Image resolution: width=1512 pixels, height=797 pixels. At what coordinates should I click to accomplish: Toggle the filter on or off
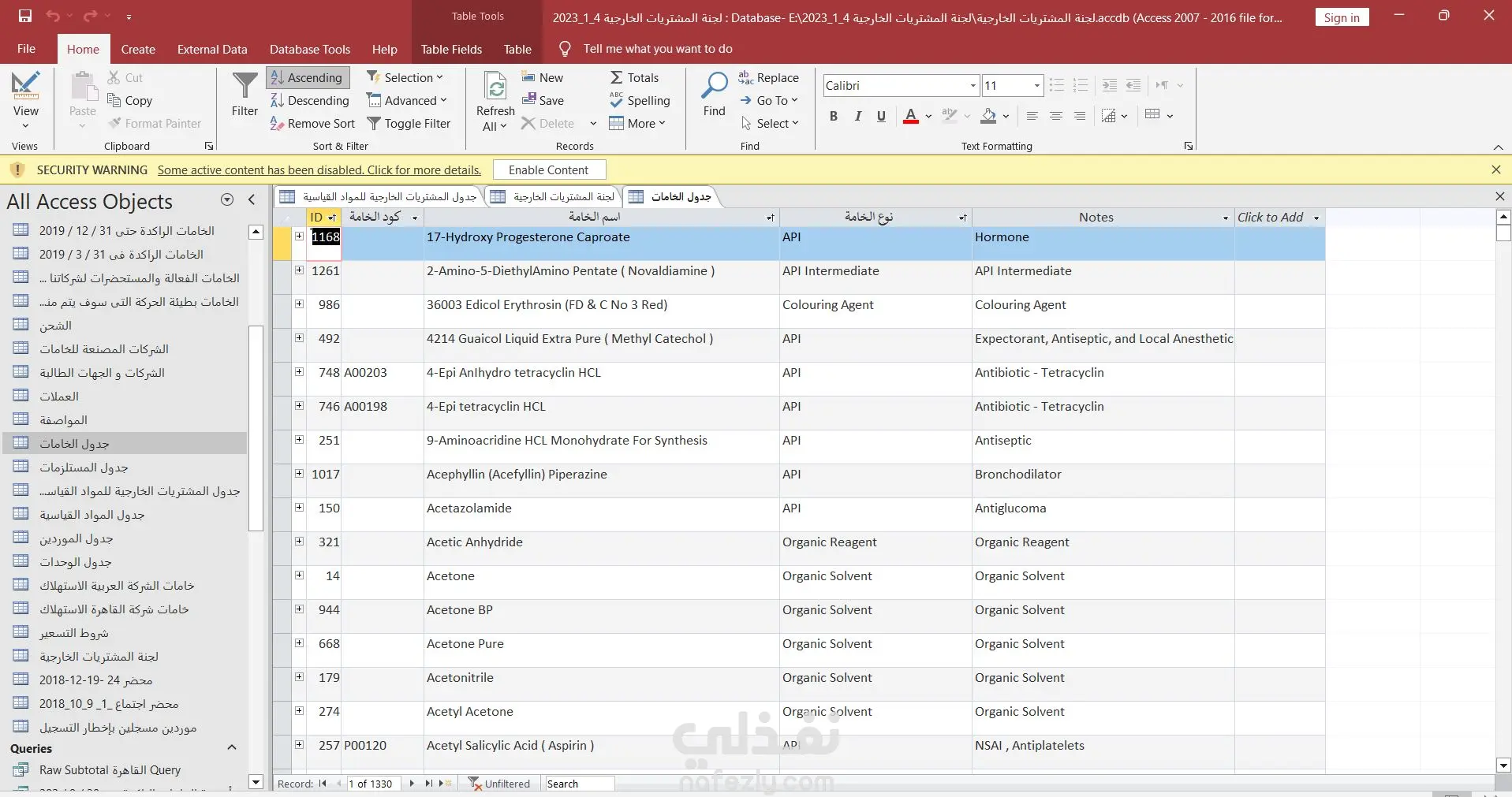pos(409,123)
